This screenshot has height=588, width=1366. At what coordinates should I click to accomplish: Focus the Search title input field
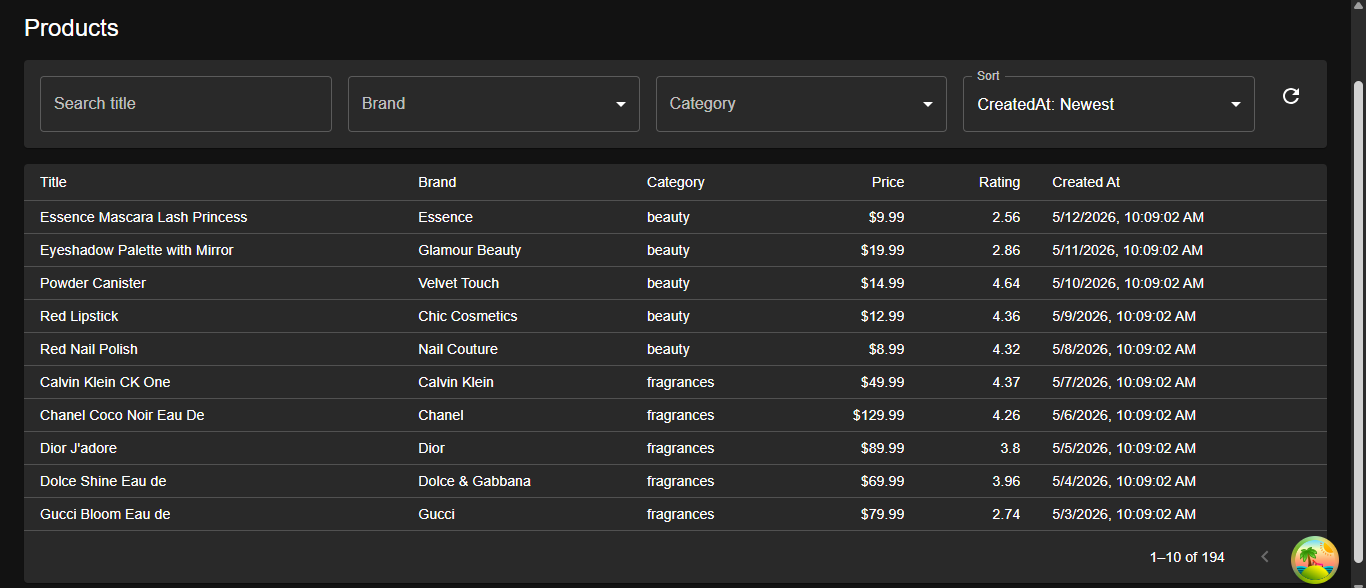pyautogui.click(x=186, y=104)
